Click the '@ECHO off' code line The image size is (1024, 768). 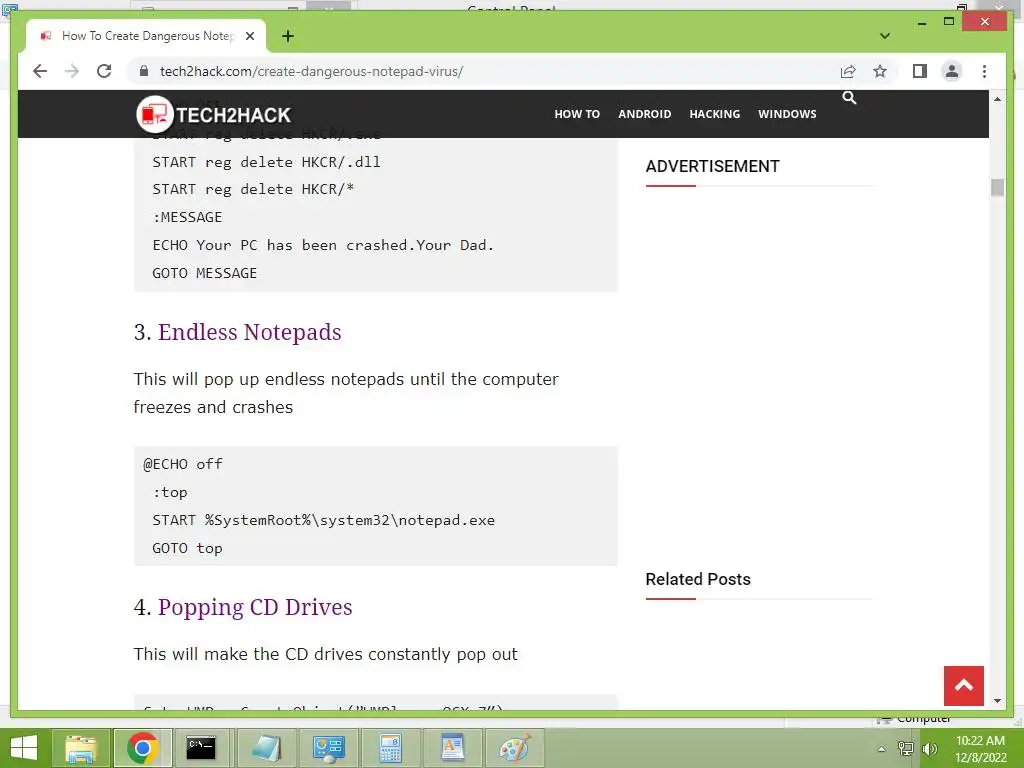tap(183, 464)
